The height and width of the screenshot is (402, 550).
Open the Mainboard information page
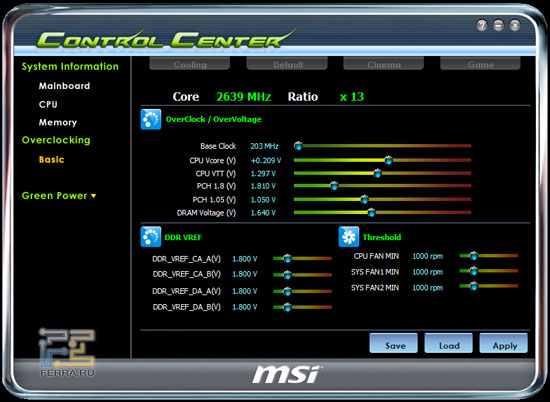tap(64, 86)
